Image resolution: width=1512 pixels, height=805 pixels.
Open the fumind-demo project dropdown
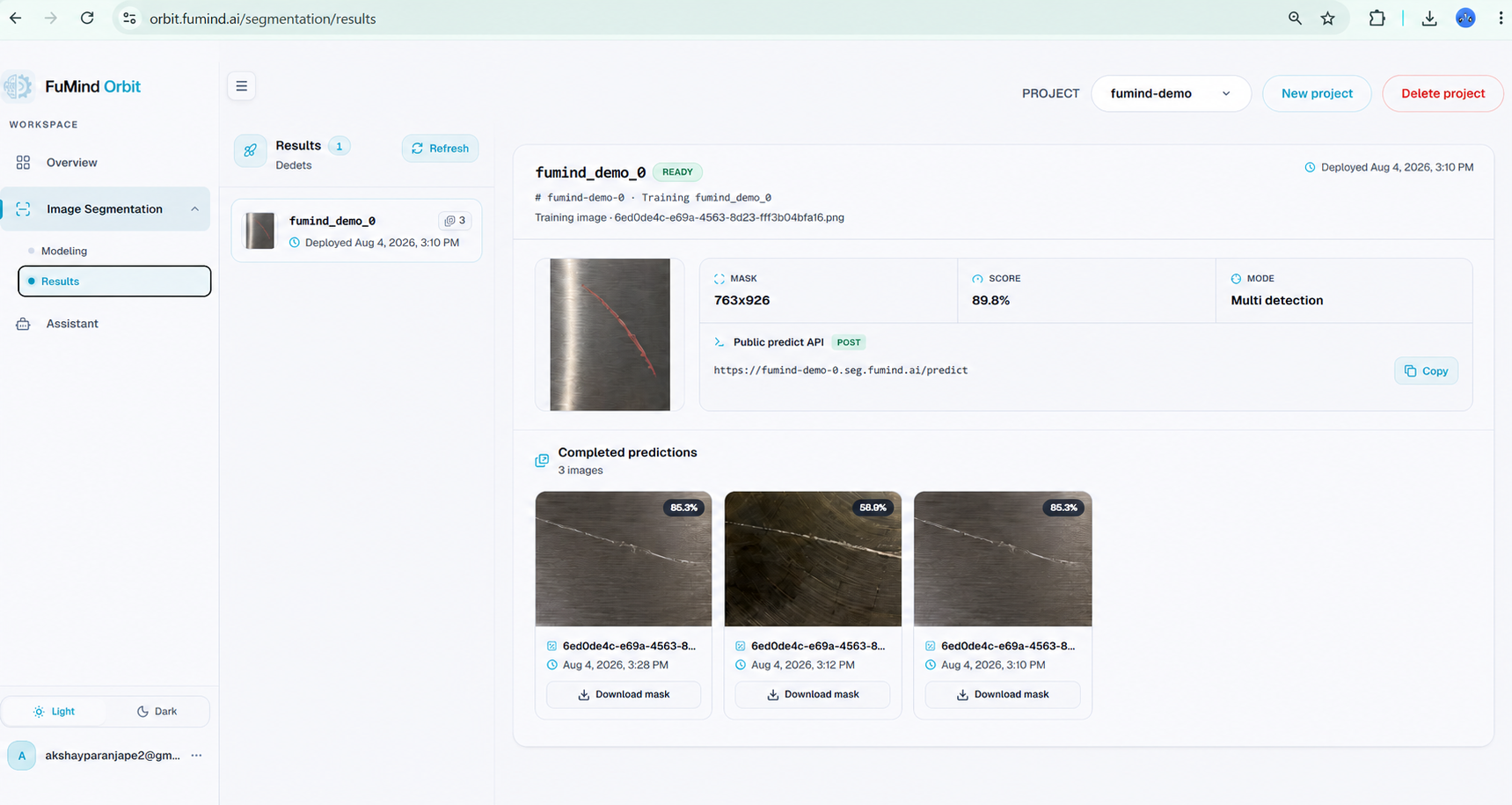click(1171, 93)
